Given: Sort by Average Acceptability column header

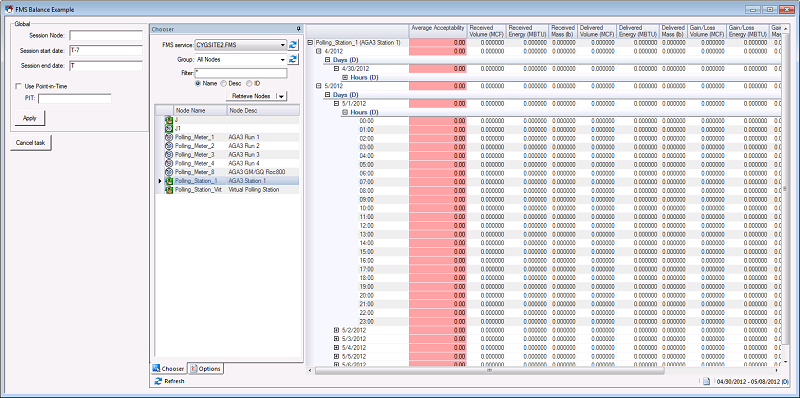Looking at the screenshot, I should pyautogui.click(x=438, y=31).
